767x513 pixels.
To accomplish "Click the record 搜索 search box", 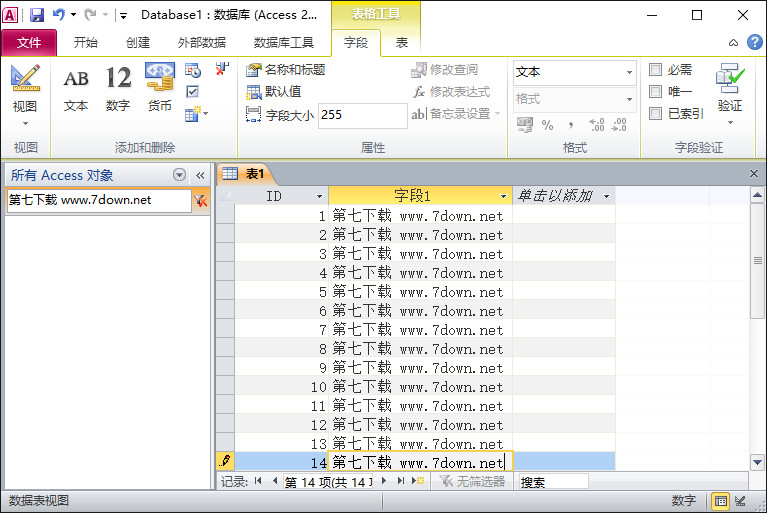I will coord(553,482).
